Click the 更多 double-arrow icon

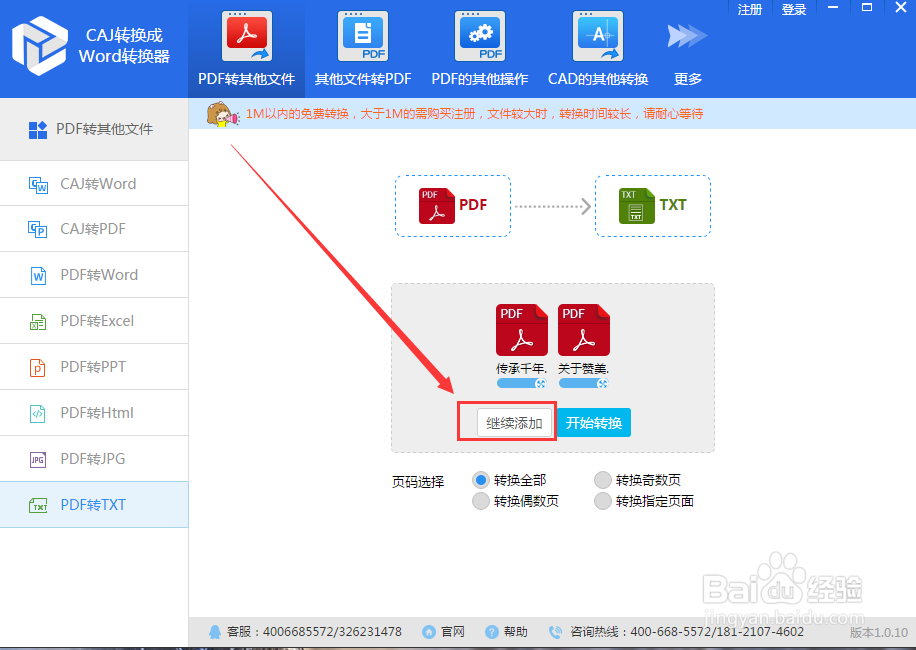(687, 36)
